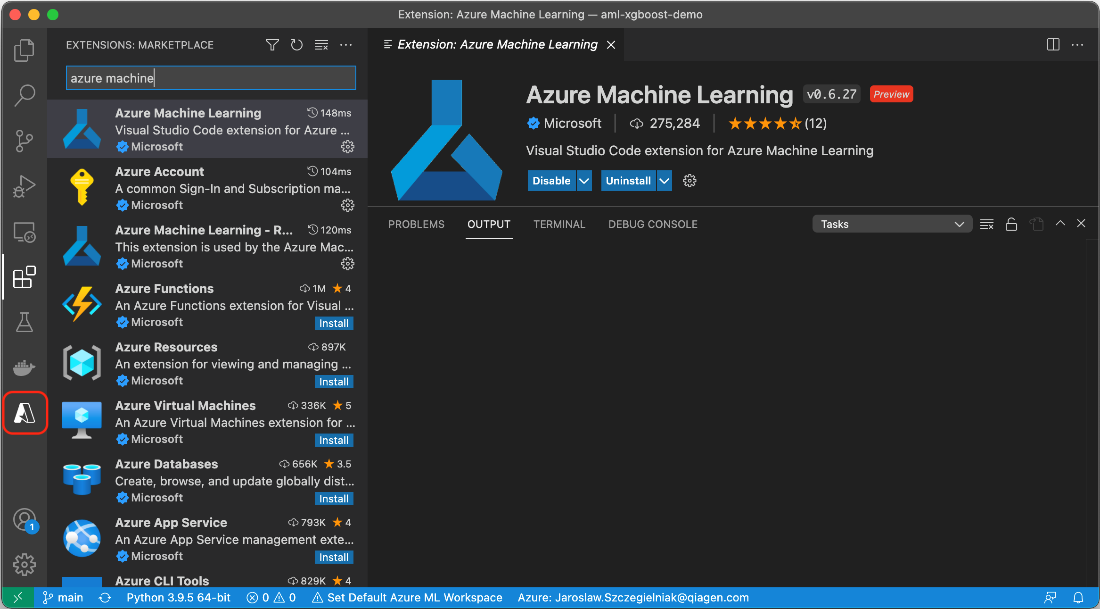Open Extensions view more actions menu
The width and height of the screenshot is (1100, 609).
point(346,45)
